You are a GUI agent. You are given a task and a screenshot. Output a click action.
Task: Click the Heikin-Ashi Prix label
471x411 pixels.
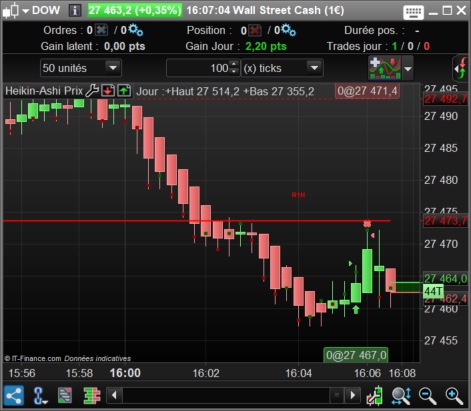point(44,91)
